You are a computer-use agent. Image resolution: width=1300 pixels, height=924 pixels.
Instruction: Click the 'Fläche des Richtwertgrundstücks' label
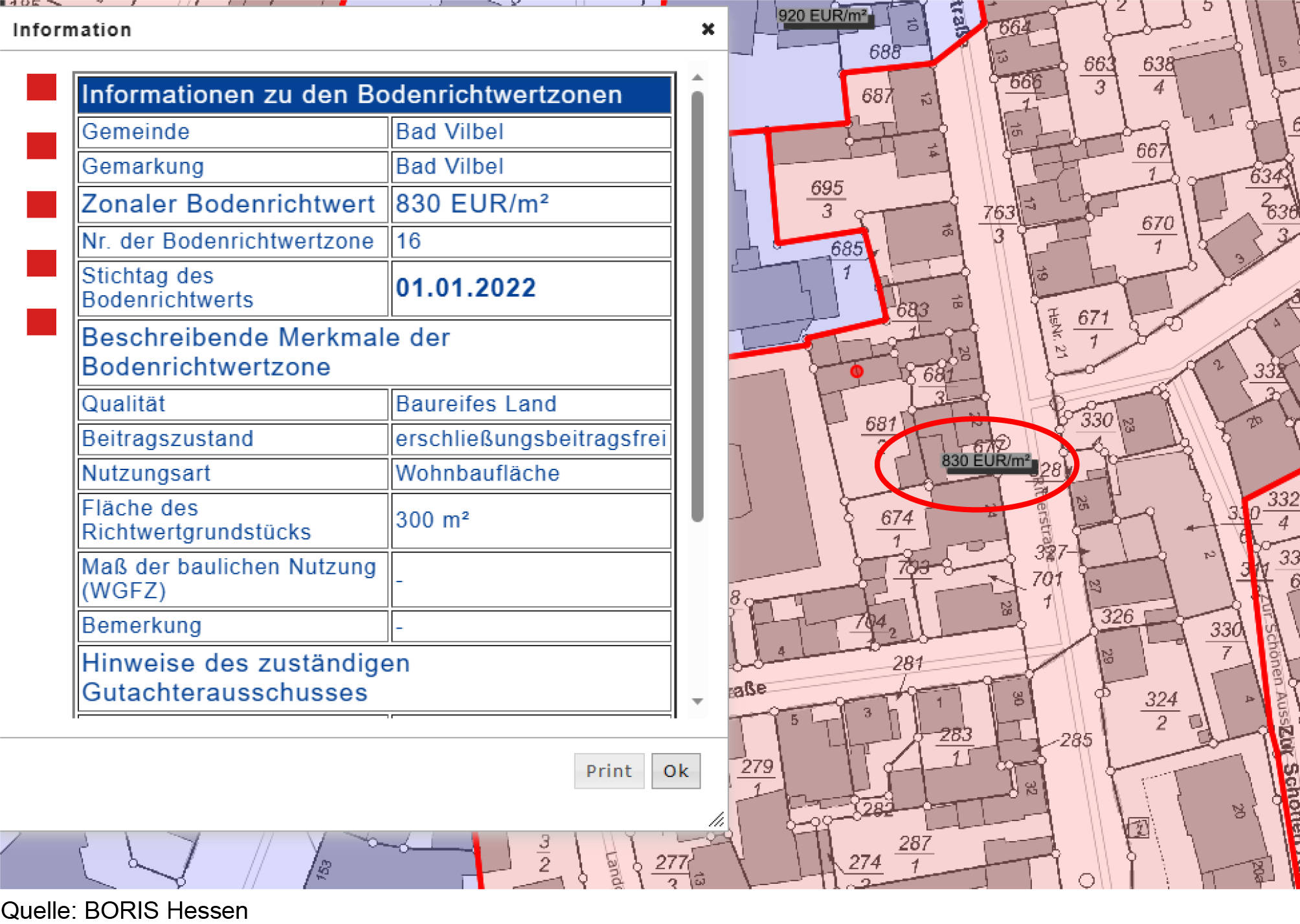[196, 519]
